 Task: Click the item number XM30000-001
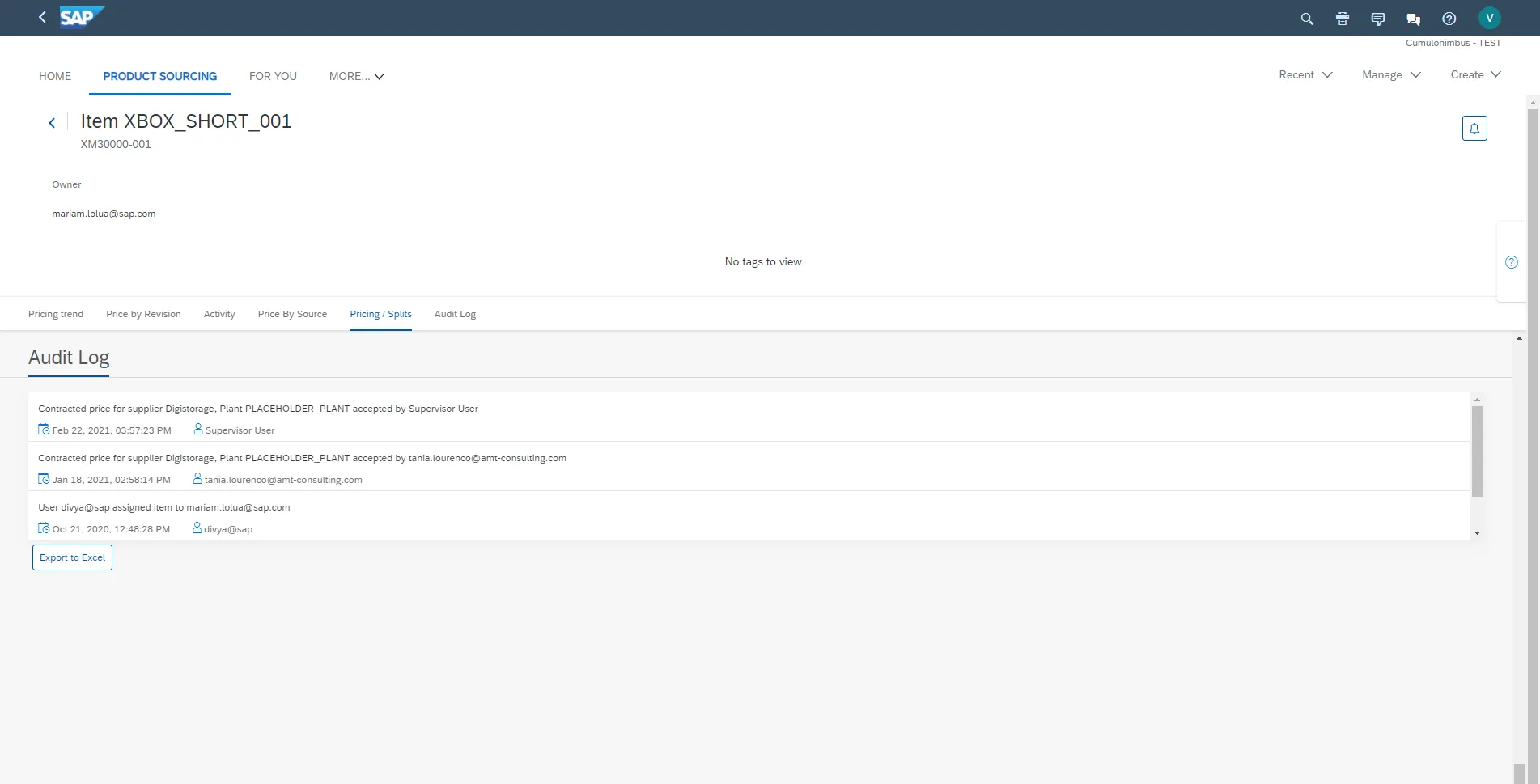coord(116,144)
